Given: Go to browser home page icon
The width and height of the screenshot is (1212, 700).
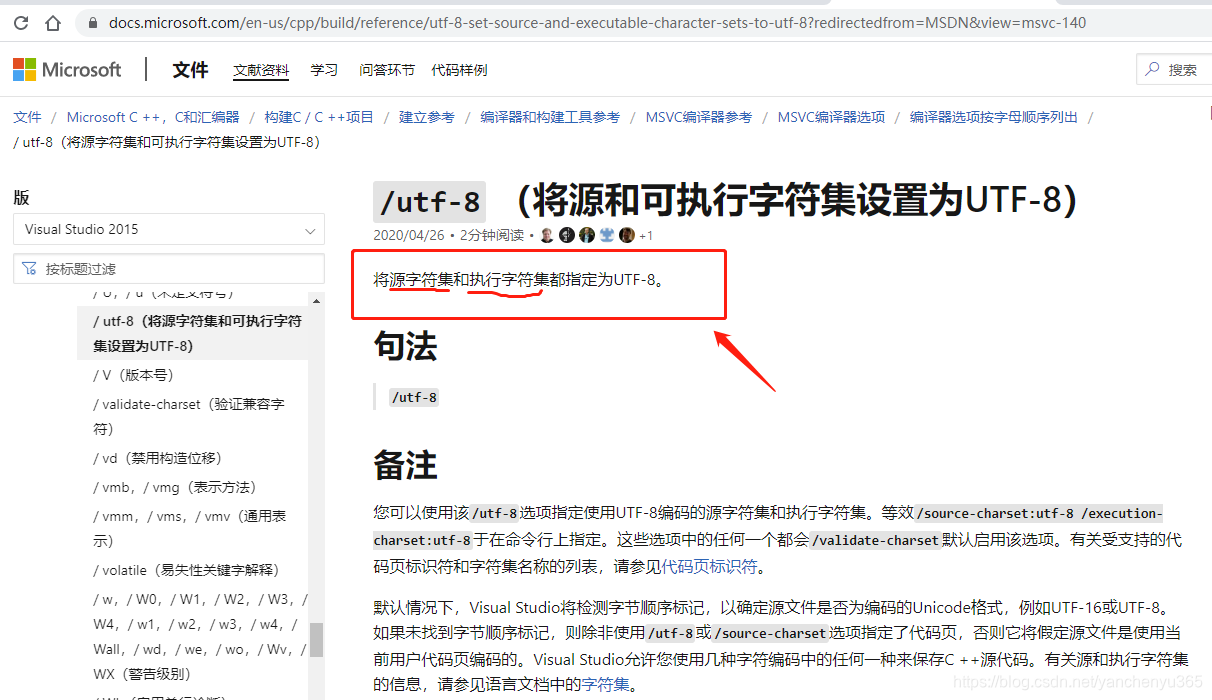Looking at the screenshot, I should click(54, 22).
